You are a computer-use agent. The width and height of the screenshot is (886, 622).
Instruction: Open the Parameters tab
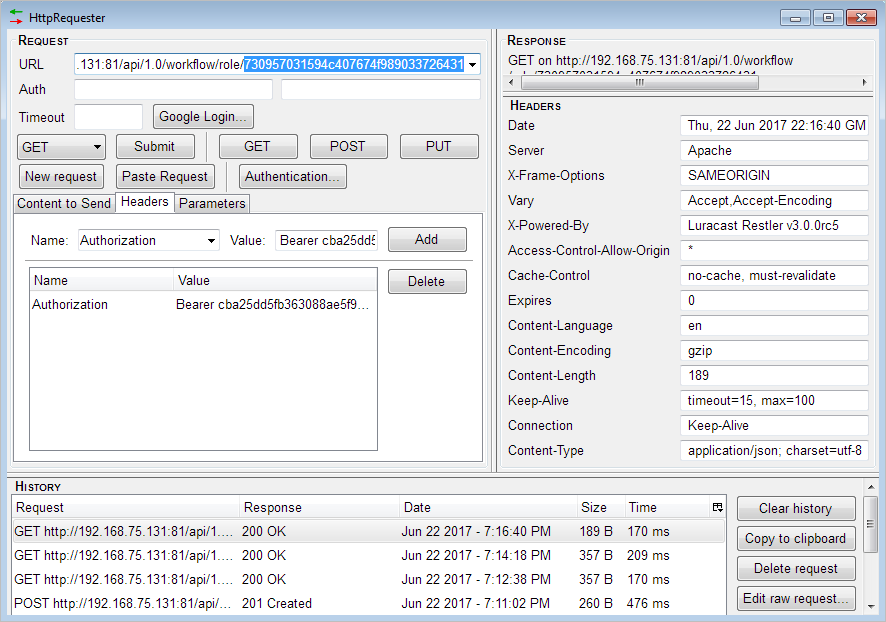212,203
